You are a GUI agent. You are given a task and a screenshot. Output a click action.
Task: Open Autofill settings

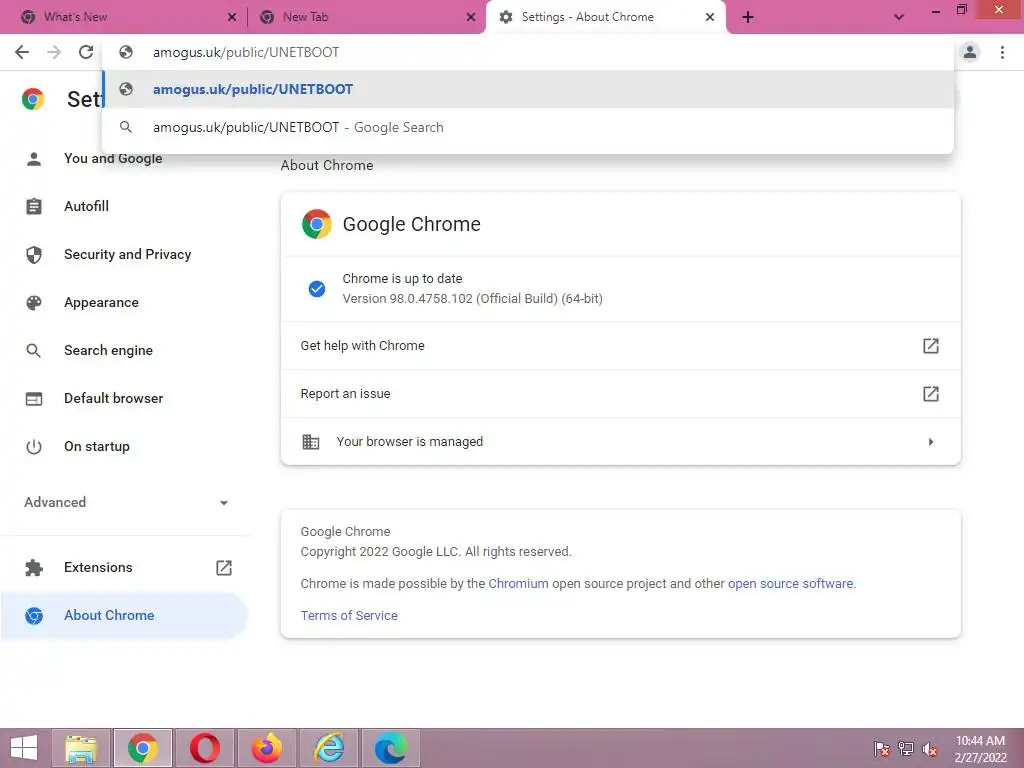86,206
